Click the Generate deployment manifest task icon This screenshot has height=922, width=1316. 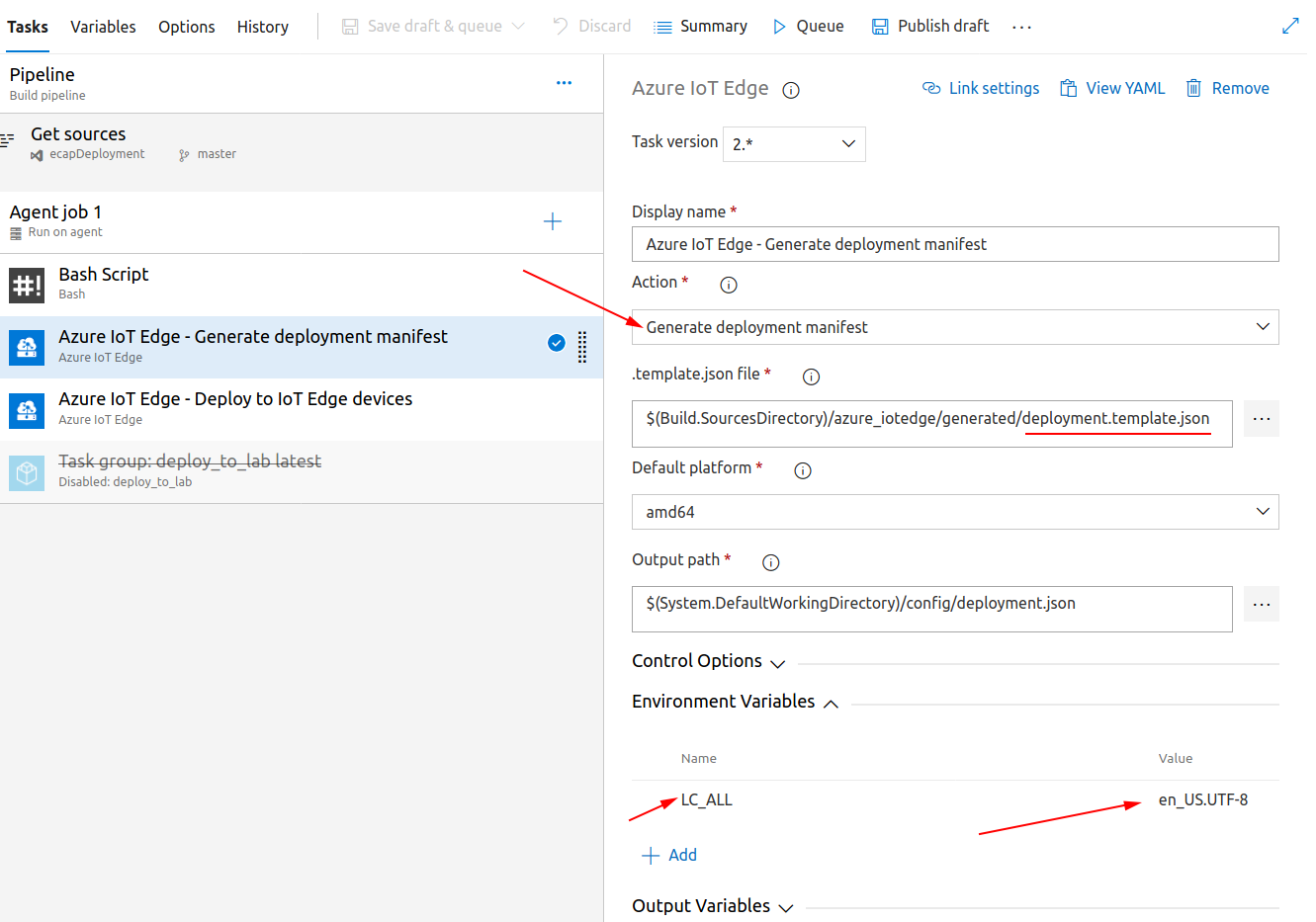pos(27,348)
